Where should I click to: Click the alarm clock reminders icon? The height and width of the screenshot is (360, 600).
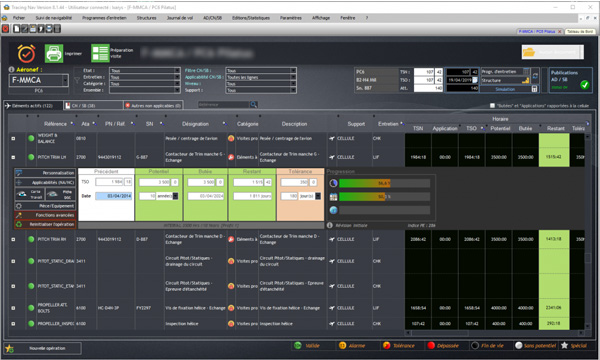click(26, 54)
